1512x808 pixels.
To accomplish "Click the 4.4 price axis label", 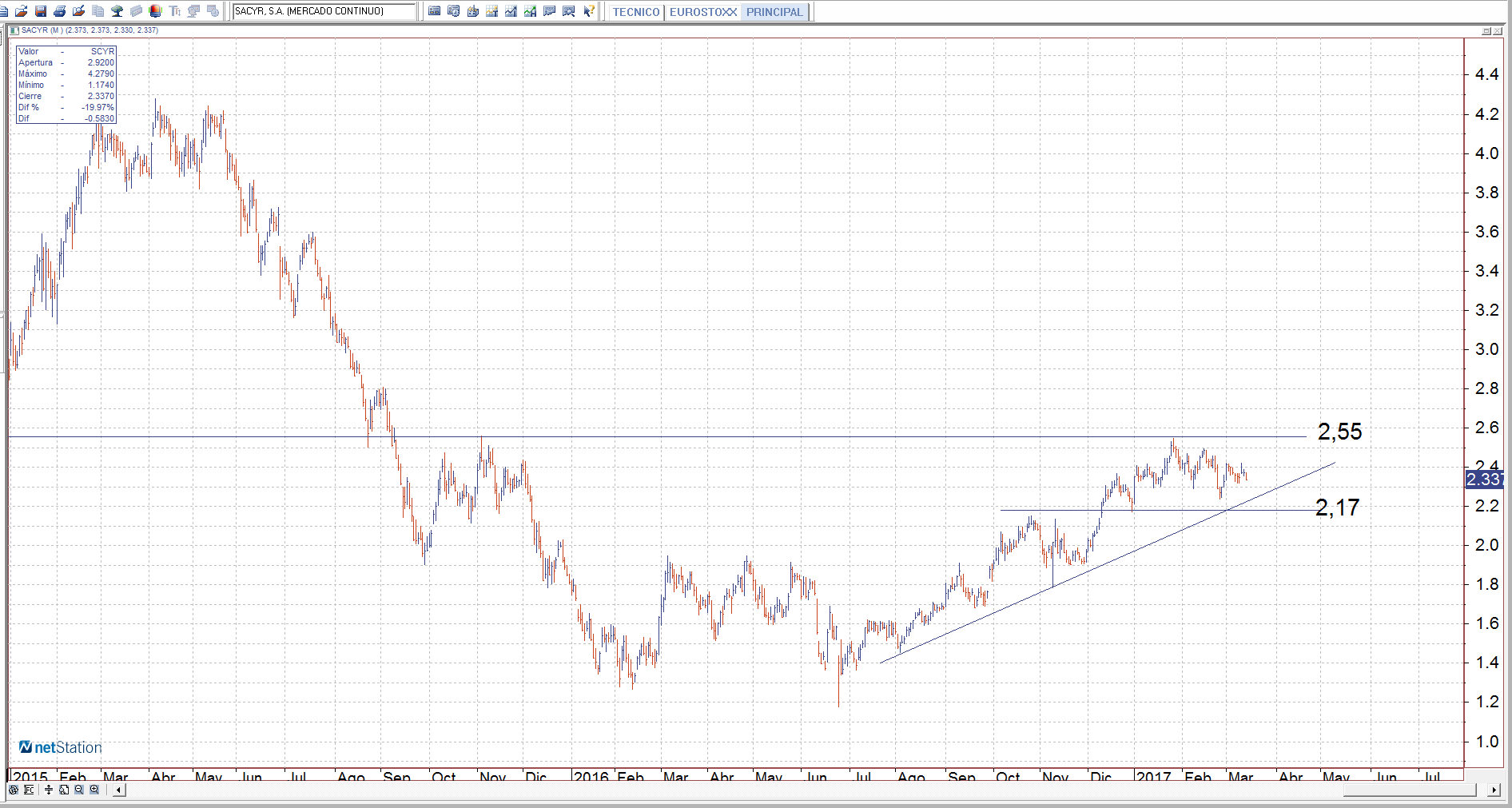I will point(1486,74).
